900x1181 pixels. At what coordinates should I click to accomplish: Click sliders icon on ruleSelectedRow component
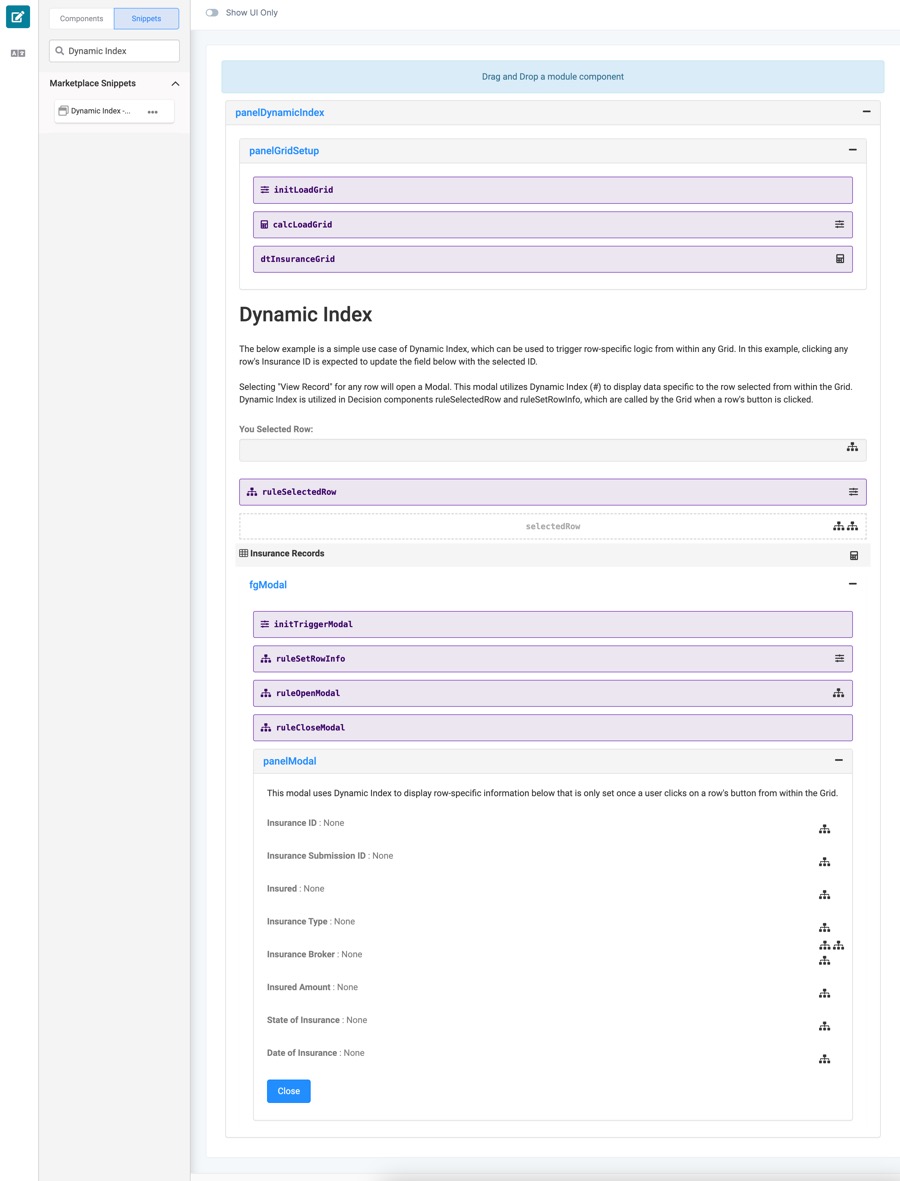pos(853,492)
